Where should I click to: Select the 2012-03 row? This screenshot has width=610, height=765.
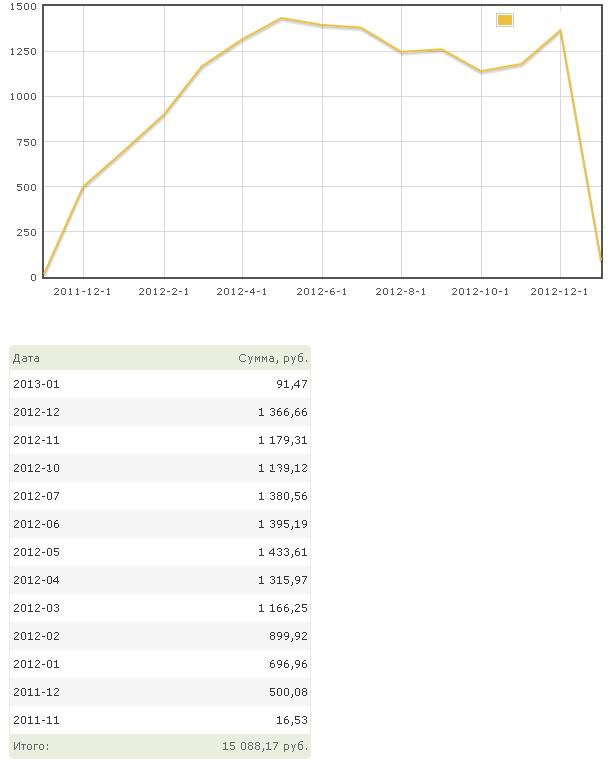click(160, 608)
